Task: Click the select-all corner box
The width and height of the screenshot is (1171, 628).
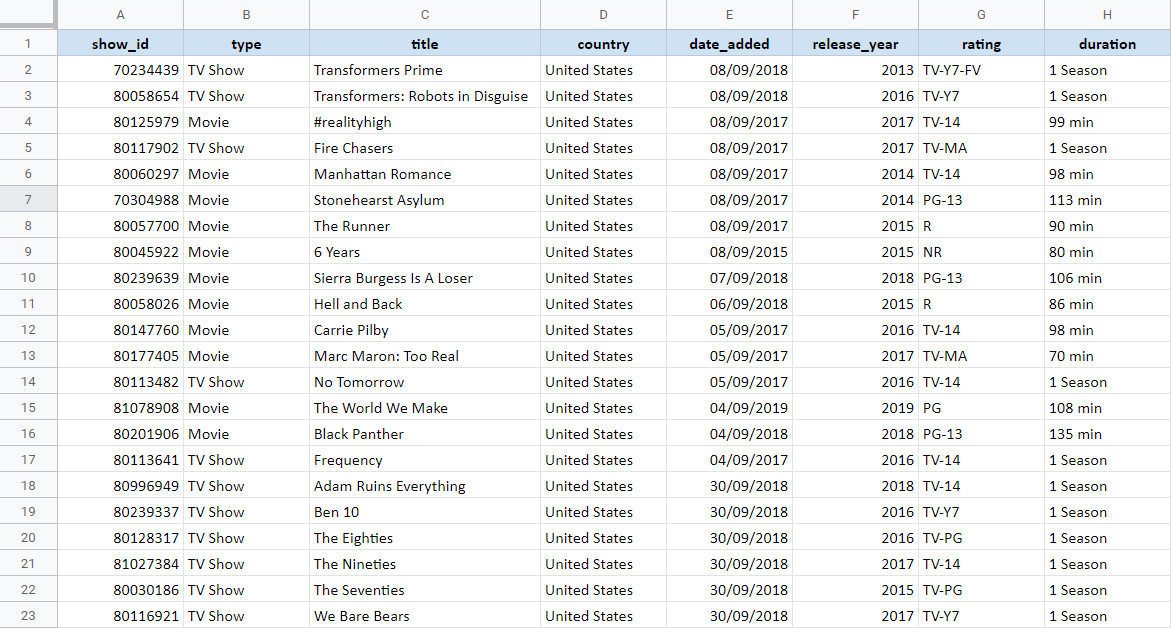Action: (28, 14)
